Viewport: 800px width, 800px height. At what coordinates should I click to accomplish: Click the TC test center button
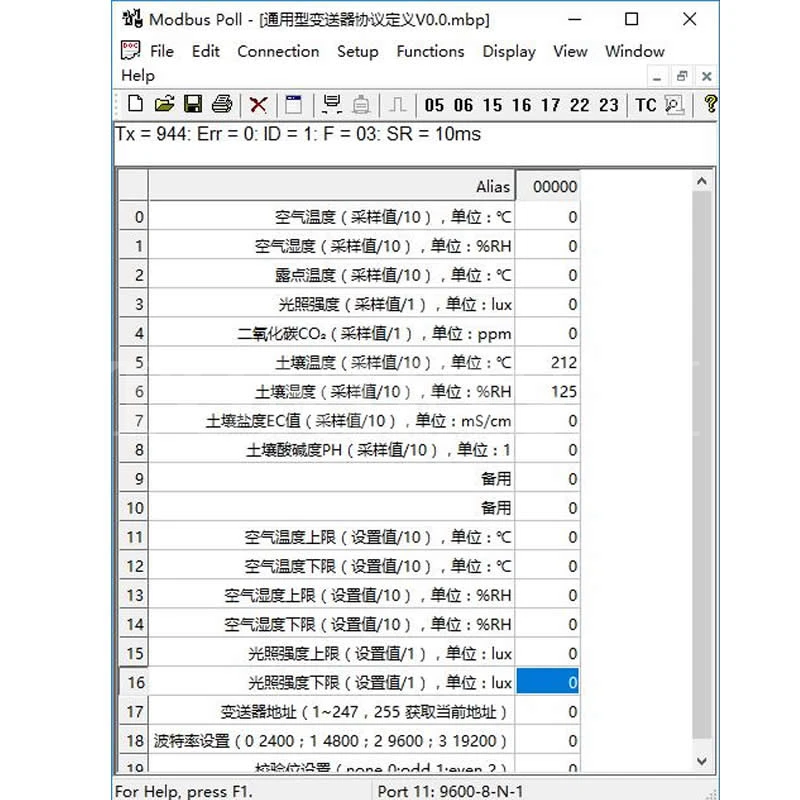coord(646,105)
